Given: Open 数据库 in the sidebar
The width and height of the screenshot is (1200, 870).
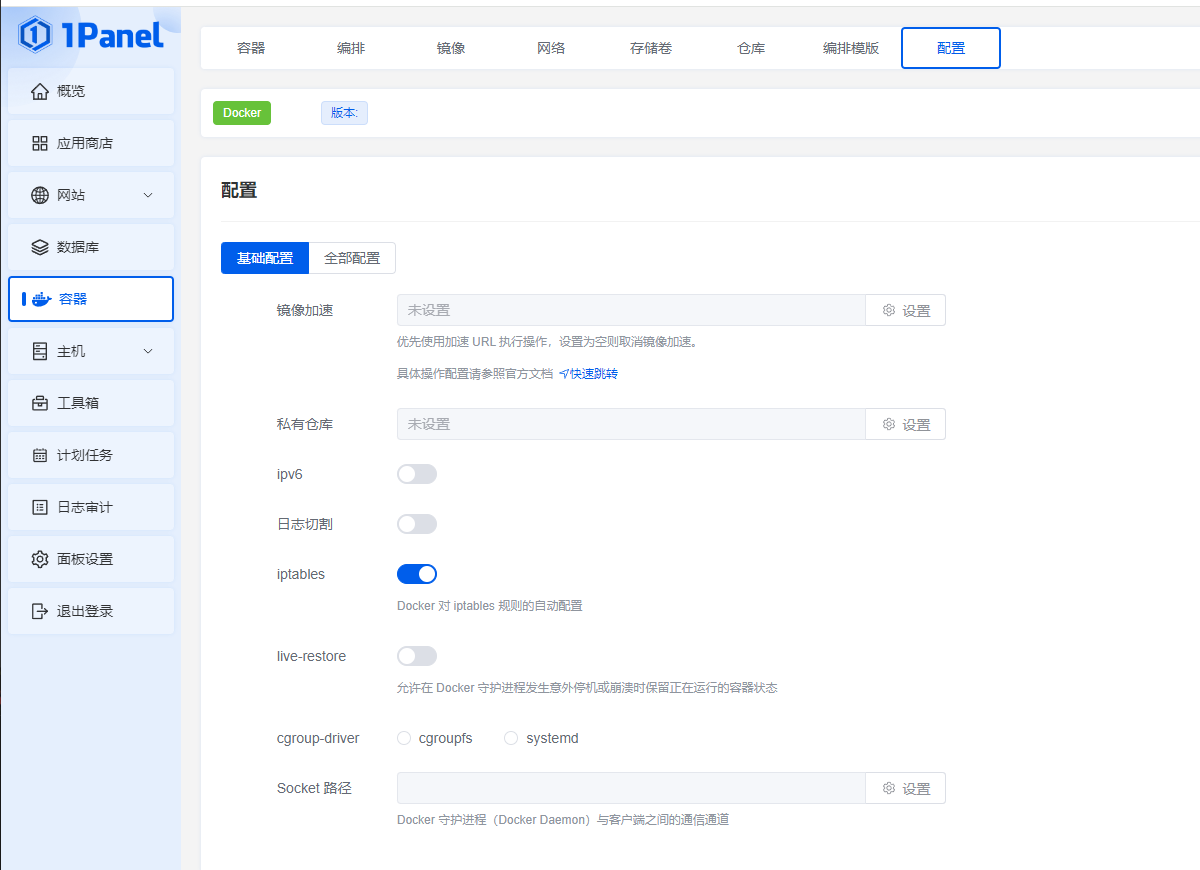Looking at the screenshot, I should (x=91, y=247).
